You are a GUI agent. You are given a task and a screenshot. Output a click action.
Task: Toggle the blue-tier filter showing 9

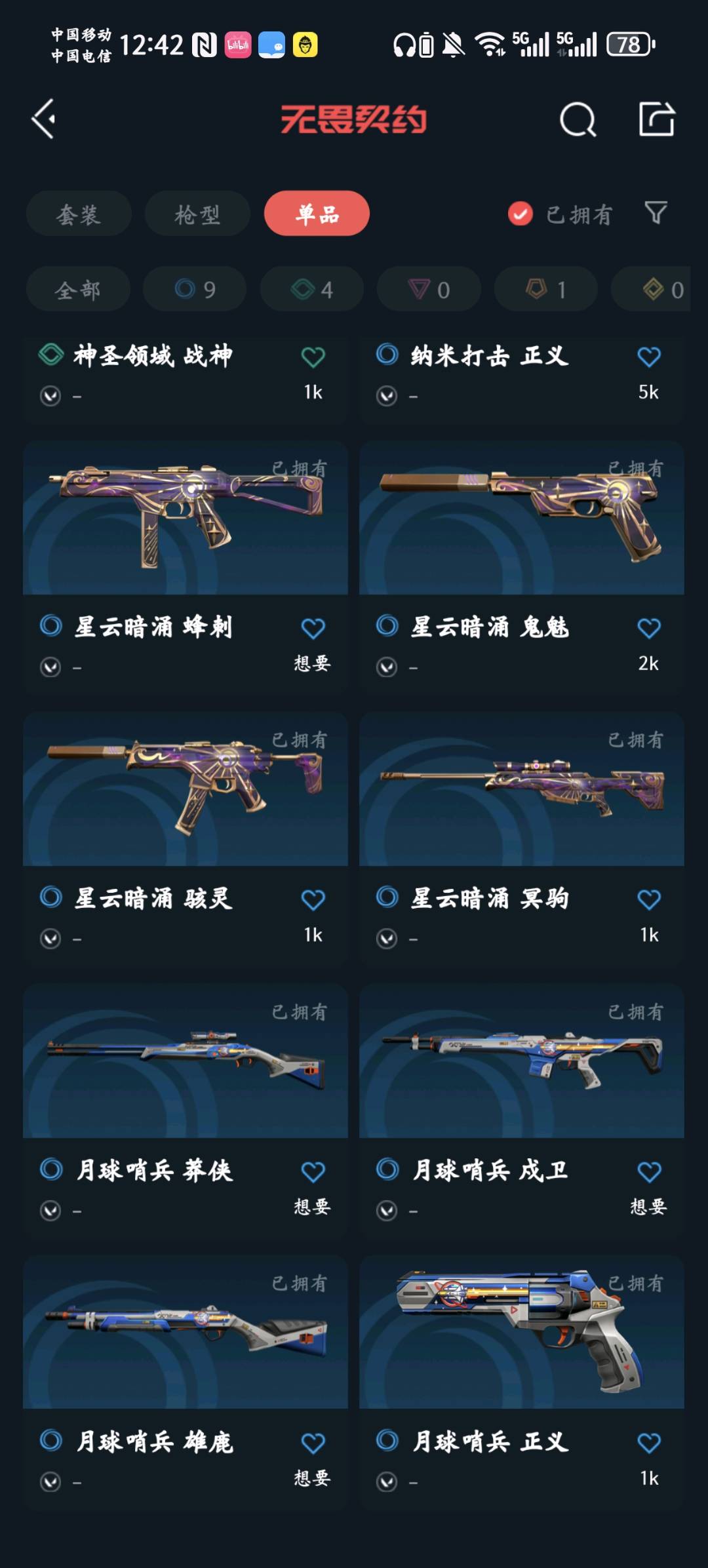click(195, 289)
